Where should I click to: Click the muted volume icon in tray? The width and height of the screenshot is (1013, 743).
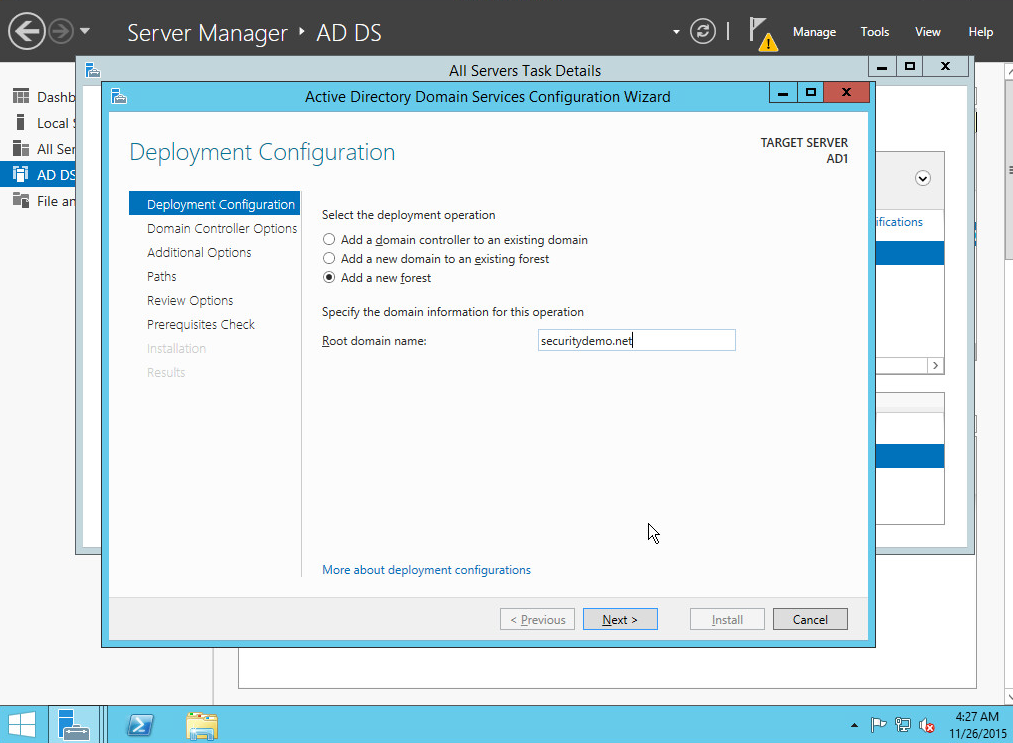tap(926, 726)
